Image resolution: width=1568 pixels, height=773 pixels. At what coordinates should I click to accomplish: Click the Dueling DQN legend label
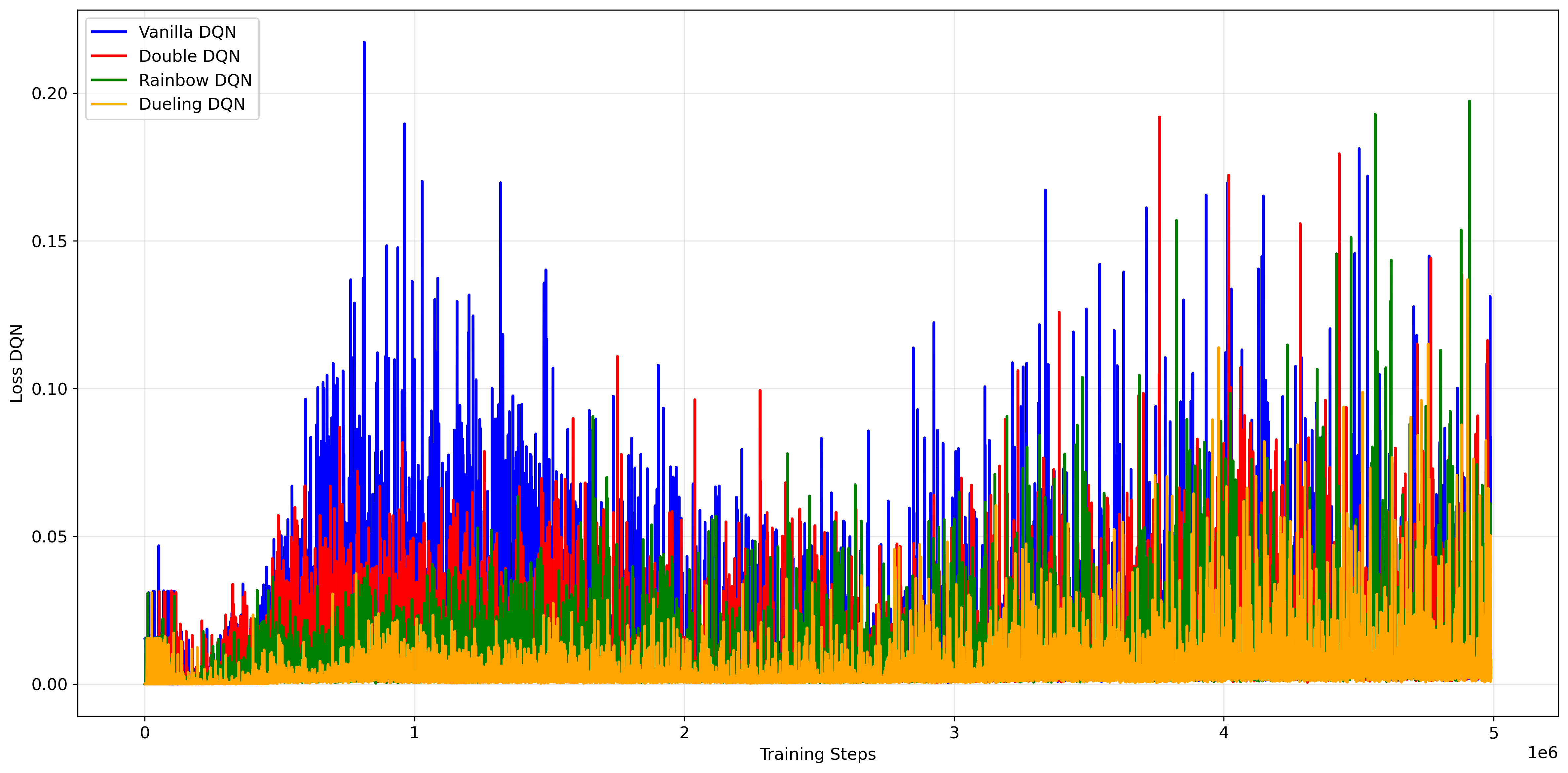pyautogui.click(x=192, y=104)
